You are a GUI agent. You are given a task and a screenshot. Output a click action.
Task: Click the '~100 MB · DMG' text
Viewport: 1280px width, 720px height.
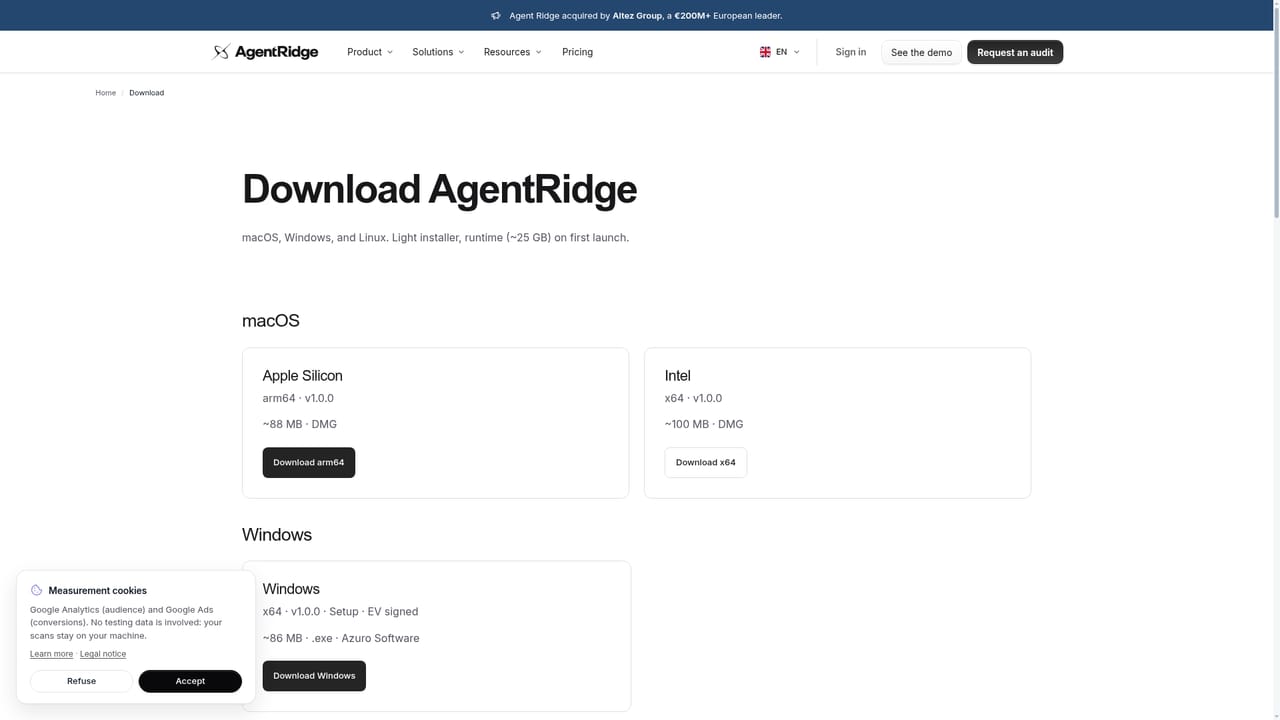click(704, 424)
